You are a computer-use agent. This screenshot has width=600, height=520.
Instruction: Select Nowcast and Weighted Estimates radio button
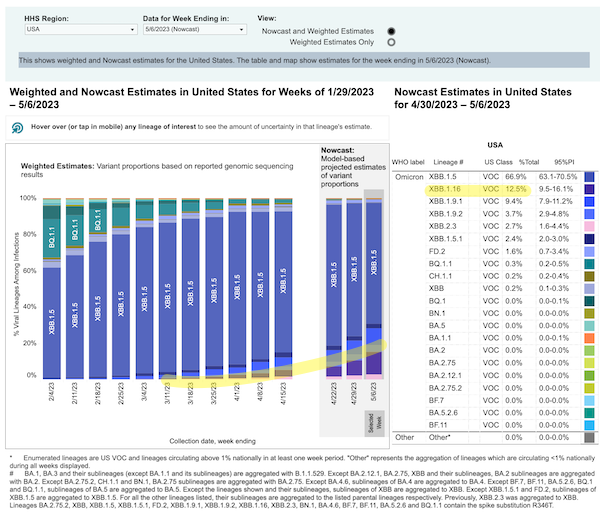tap(391, 31)
